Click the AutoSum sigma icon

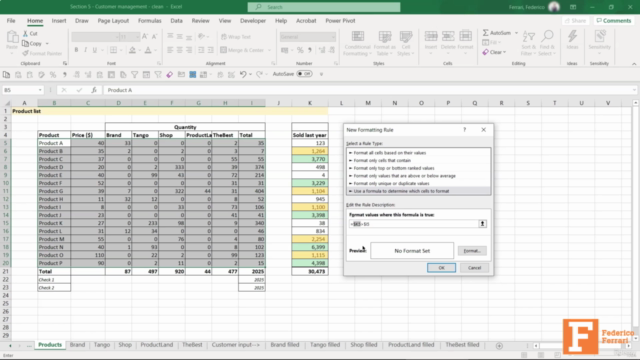pos(486,33)
